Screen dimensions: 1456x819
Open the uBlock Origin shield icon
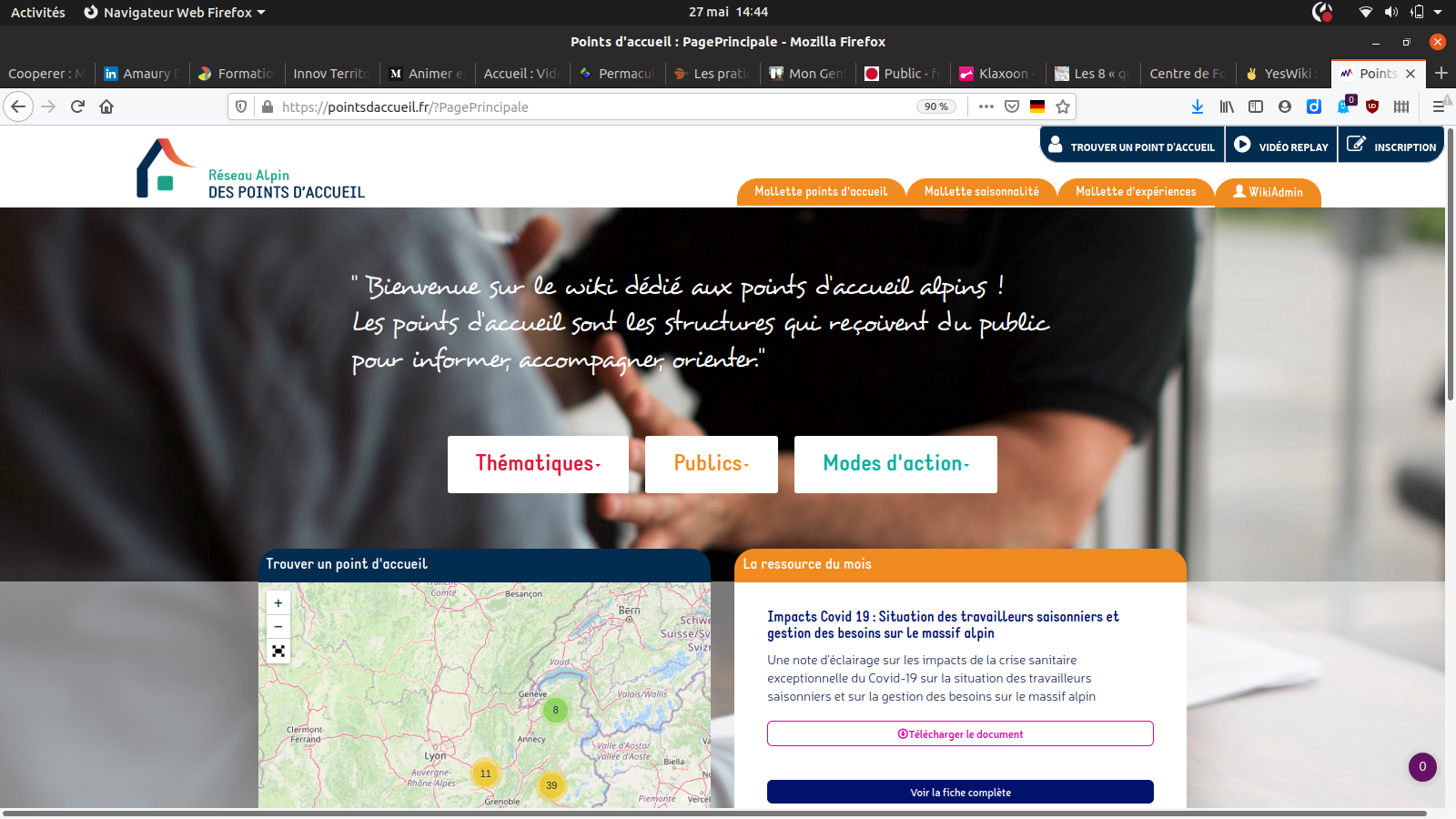tap(1372, 106)
